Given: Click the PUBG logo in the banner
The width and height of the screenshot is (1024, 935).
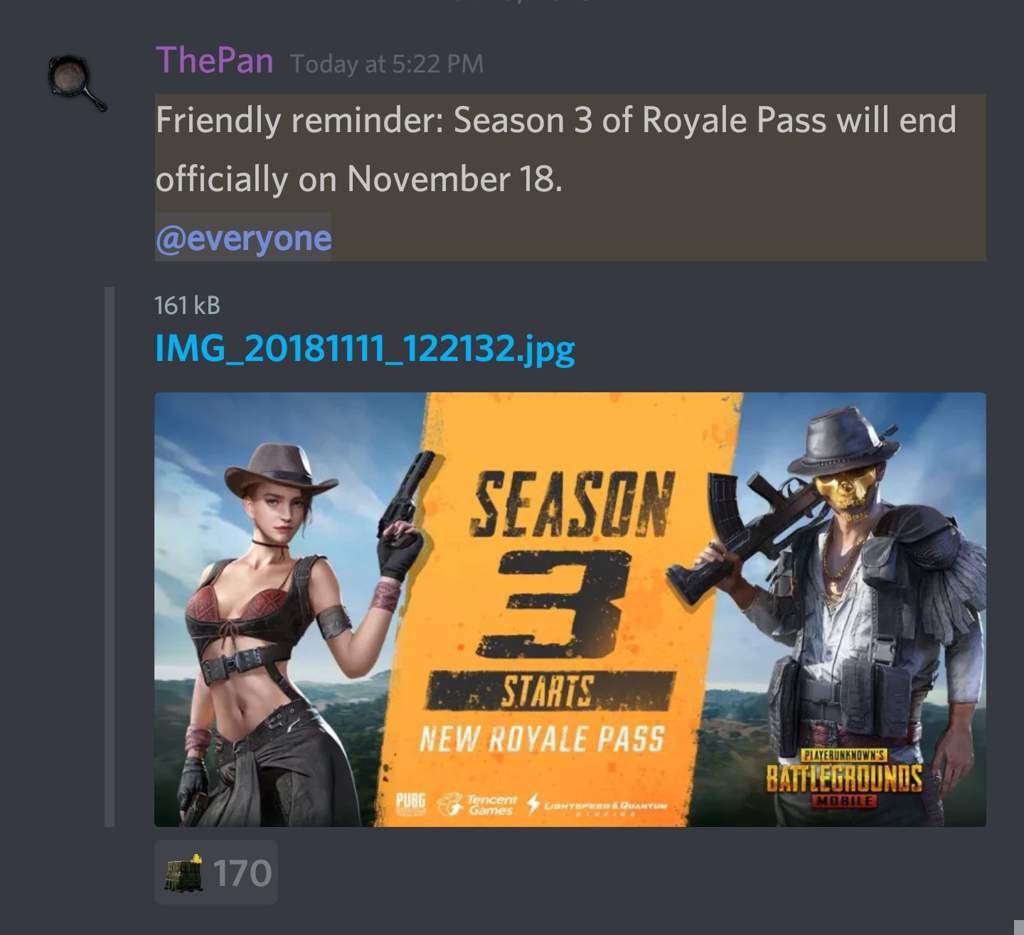Looking at the screenshot, I should pyautogui.click(x=410, y=803).
